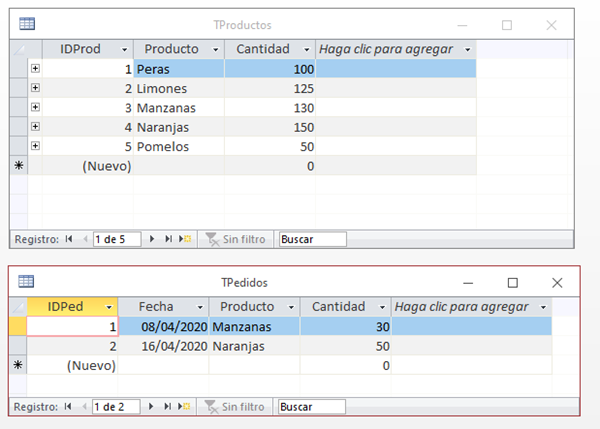Open IDProd column dropdown arrow

(x=124, y=50)
